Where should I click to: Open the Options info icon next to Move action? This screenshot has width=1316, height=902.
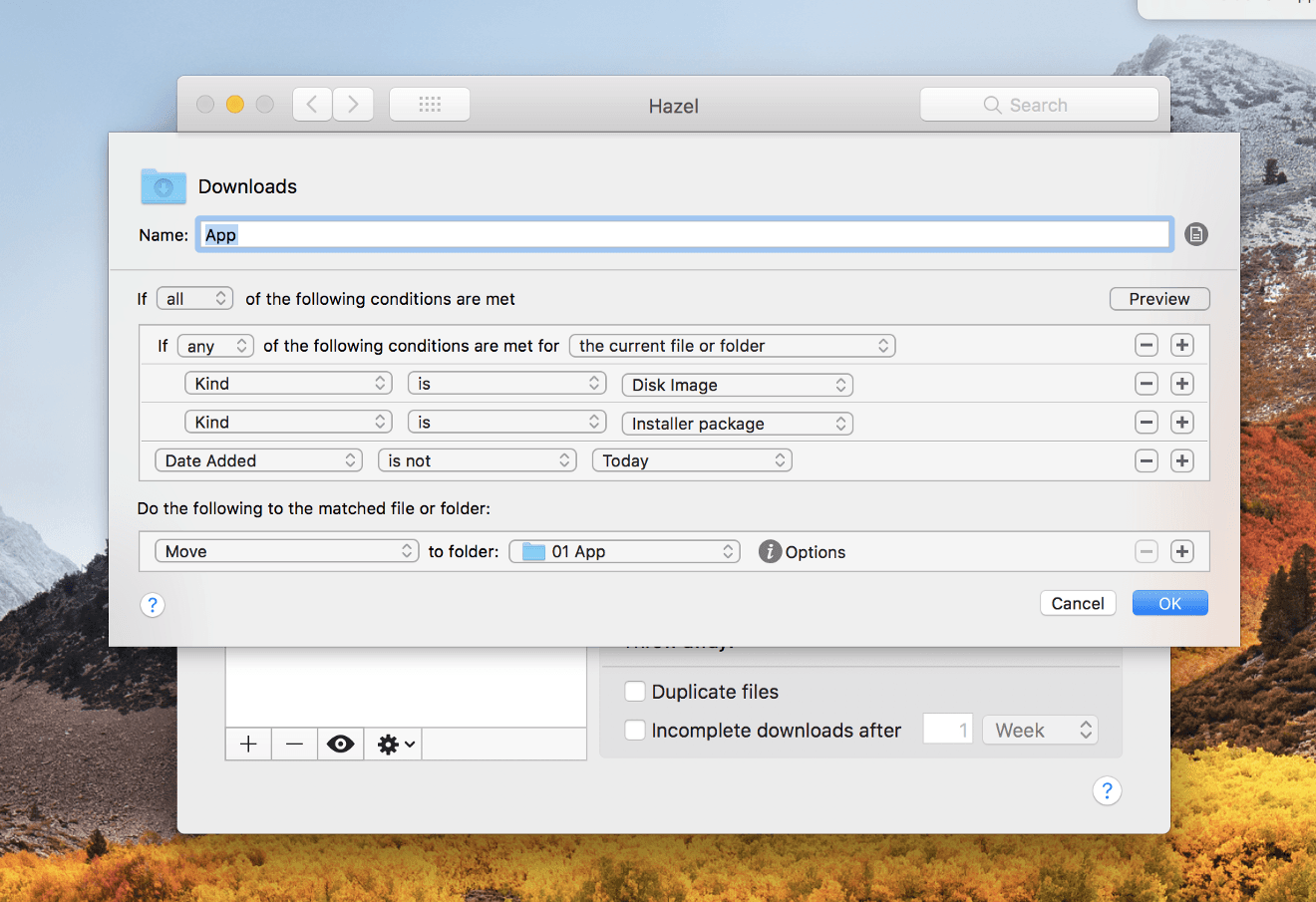(770, 551)
